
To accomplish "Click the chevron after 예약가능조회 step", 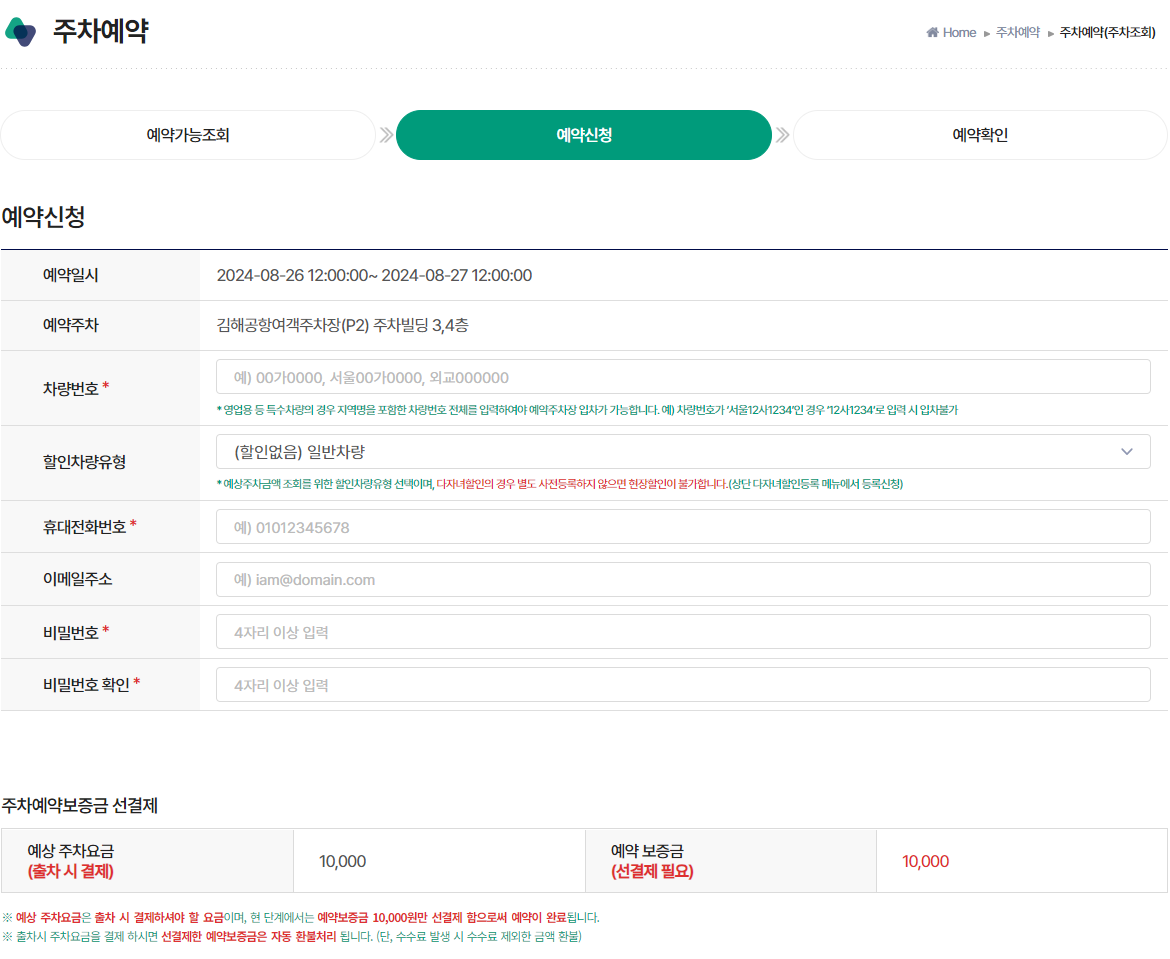I will tap(385, 135).
